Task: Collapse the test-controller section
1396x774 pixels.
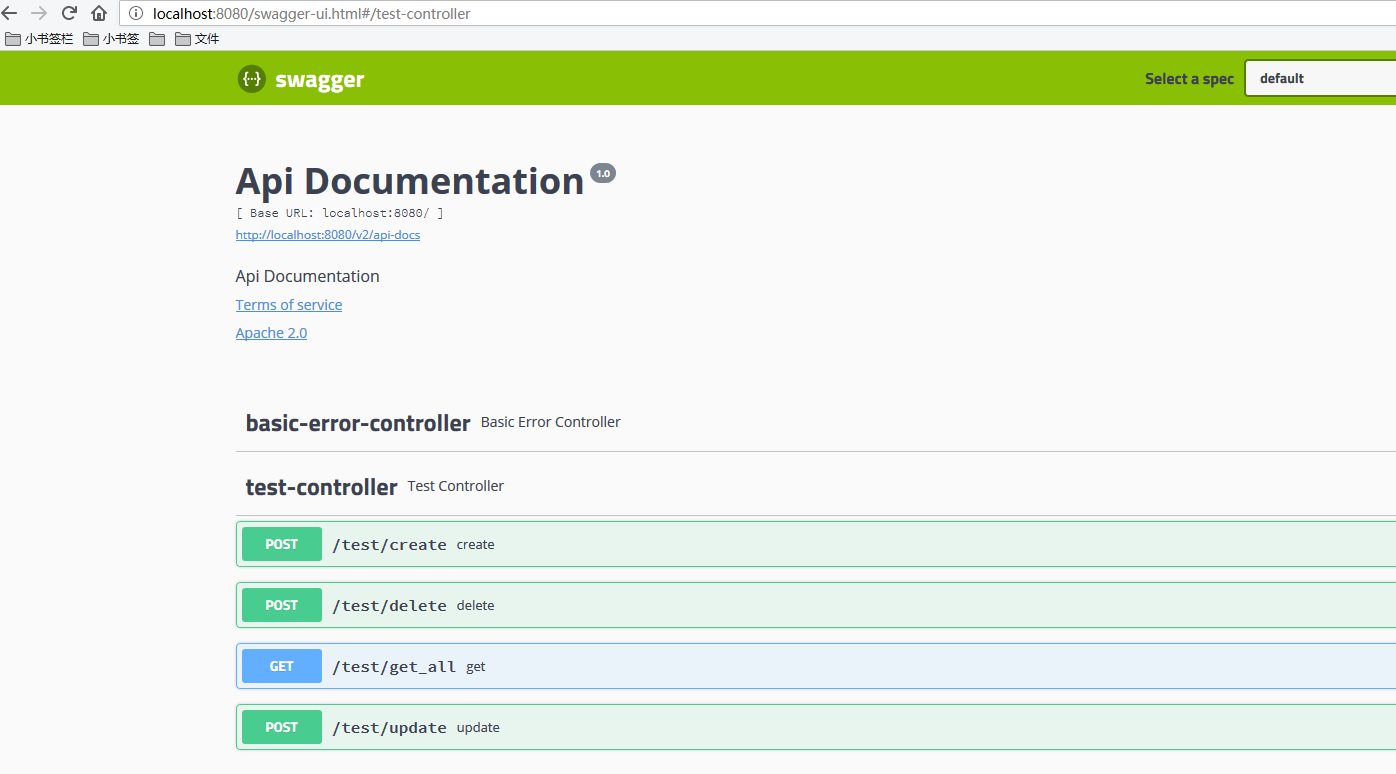Action: (321, 487)
